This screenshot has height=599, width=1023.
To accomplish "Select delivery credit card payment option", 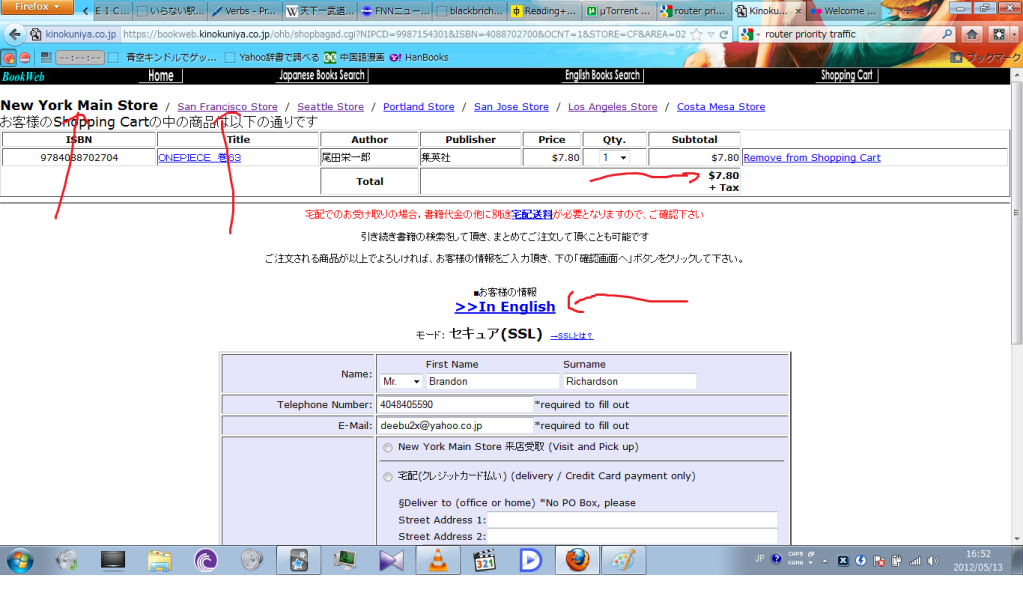I will (387, 477).
